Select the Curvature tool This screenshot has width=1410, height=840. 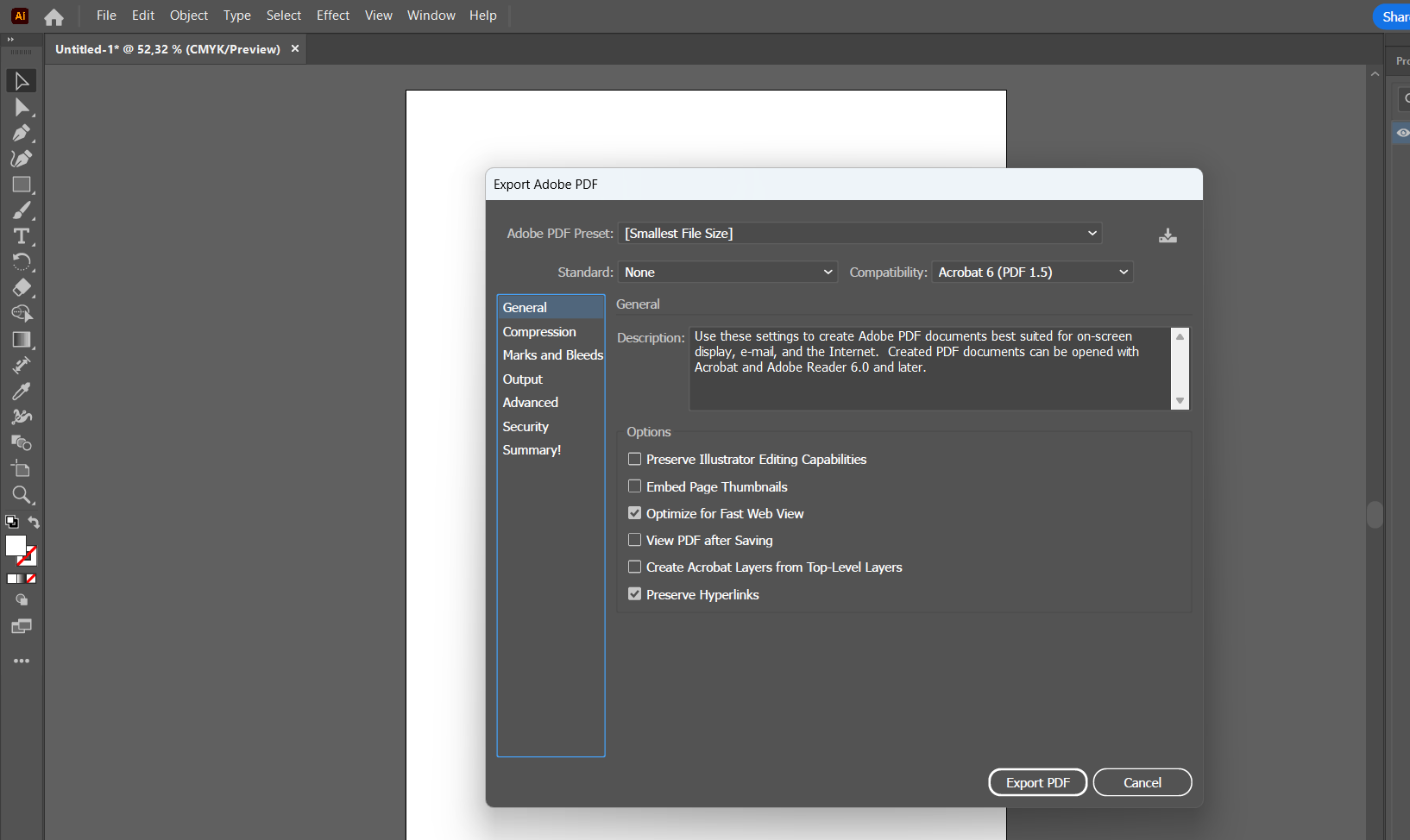pyautogui.click(x=22, y=159)
